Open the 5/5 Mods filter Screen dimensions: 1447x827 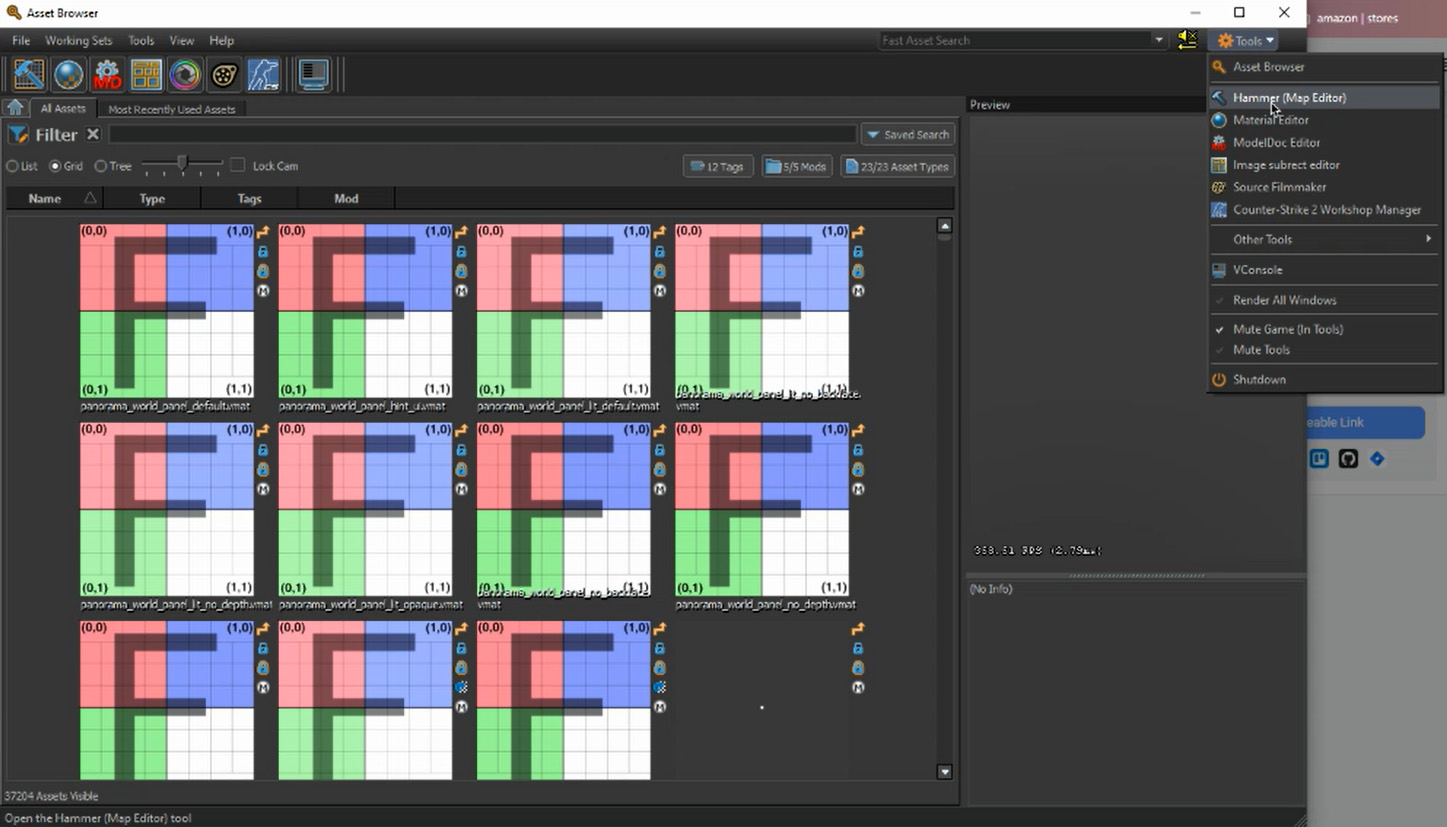797,166
